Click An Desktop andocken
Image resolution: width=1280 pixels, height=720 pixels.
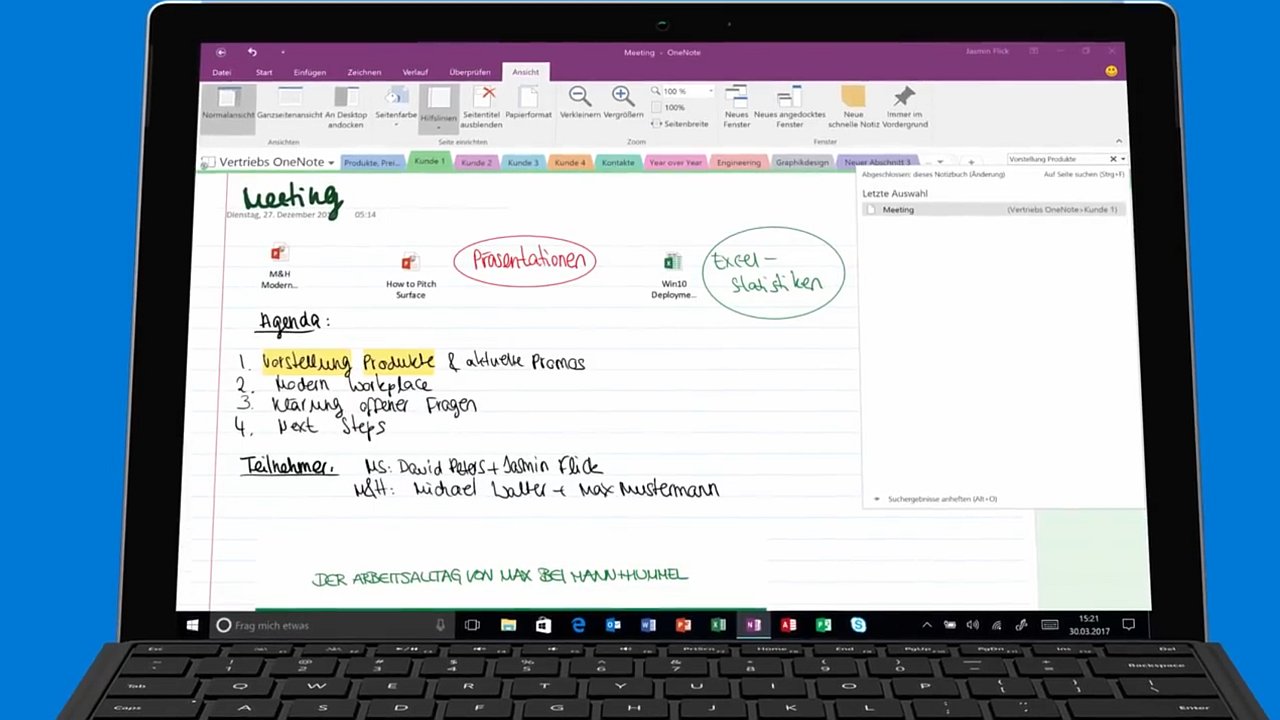coord(346,108)
